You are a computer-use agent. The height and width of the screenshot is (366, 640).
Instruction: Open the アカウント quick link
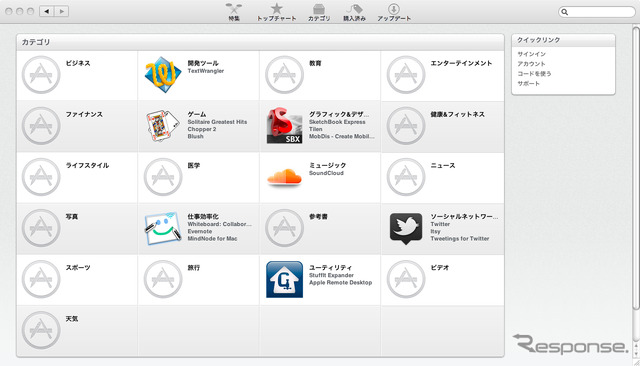(531, 64)
